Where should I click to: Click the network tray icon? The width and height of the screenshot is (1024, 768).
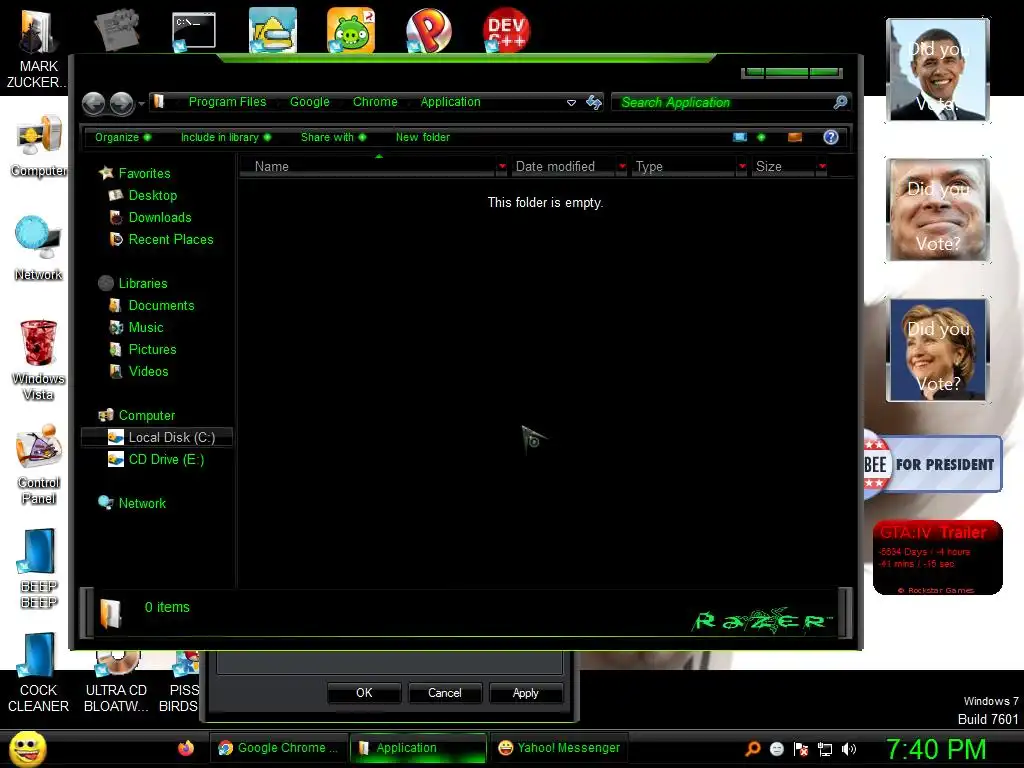(x=825, y=749)
